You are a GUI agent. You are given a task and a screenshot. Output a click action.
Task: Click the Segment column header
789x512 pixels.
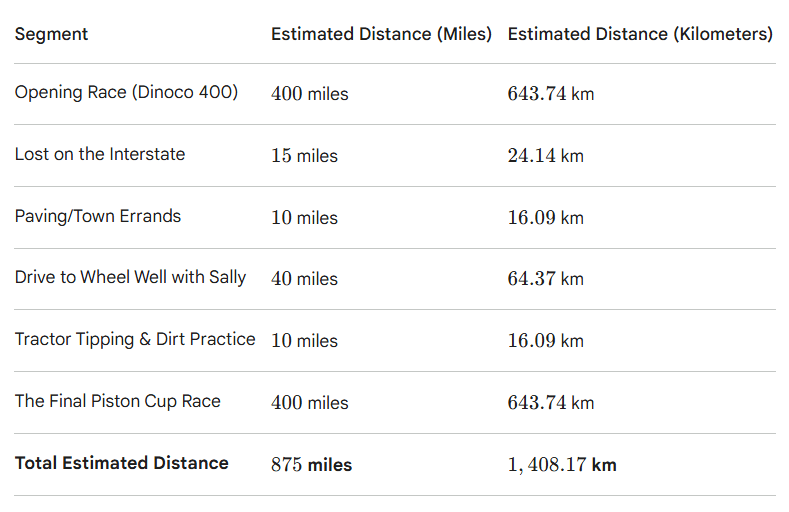(x=51, y=34)
